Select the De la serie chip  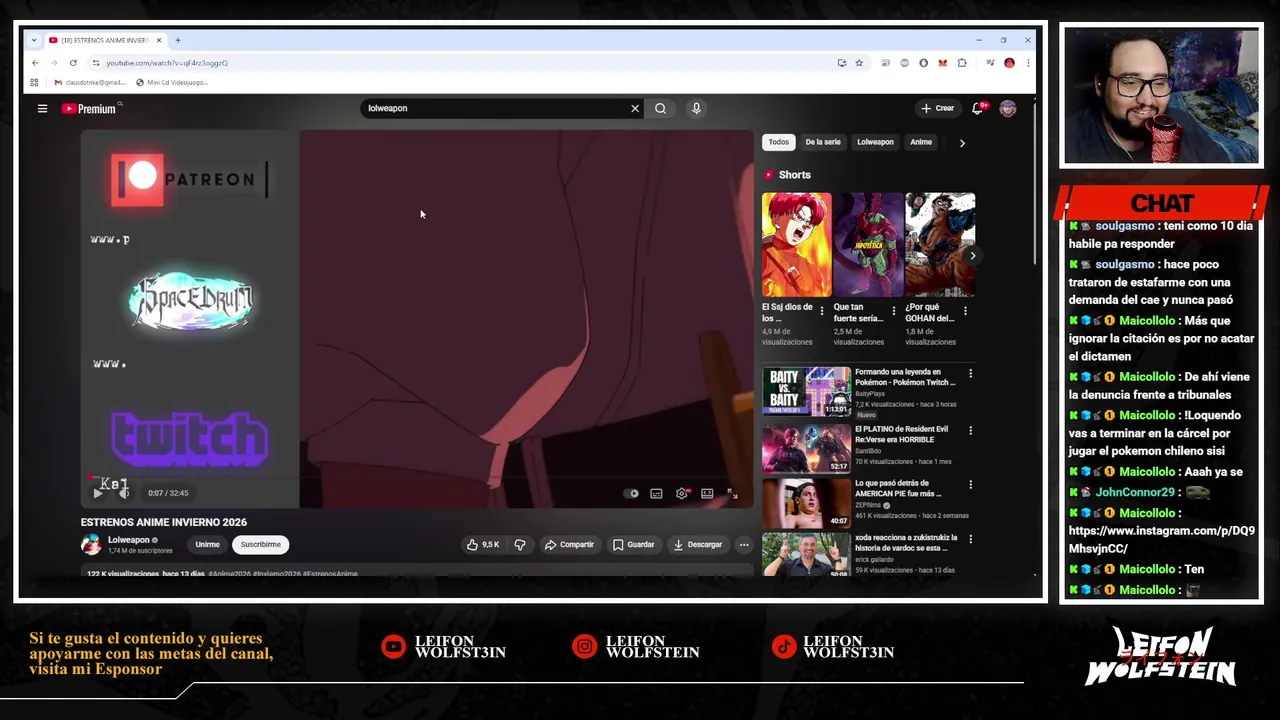[823, 142]
